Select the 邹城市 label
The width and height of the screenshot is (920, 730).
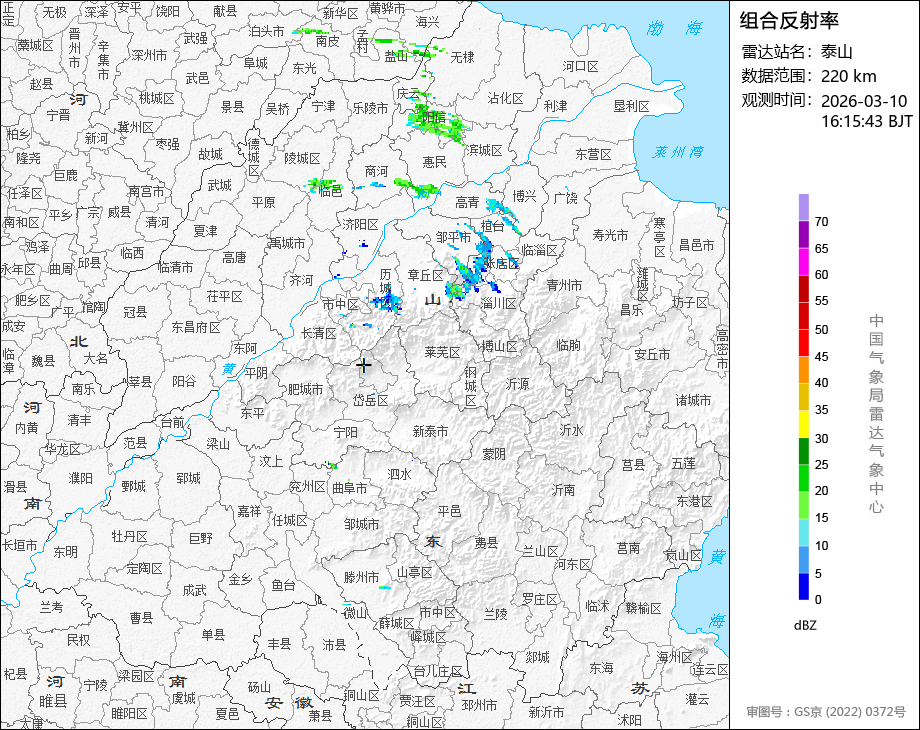pyautogui.click(x=361, y=524)
